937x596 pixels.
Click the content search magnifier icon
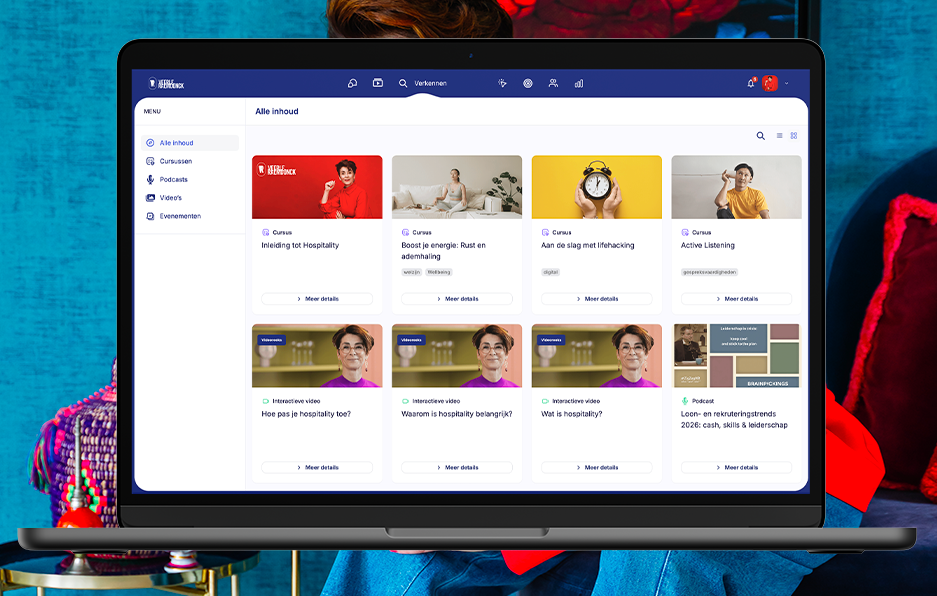pyautogui.click(x=760, y=136)
